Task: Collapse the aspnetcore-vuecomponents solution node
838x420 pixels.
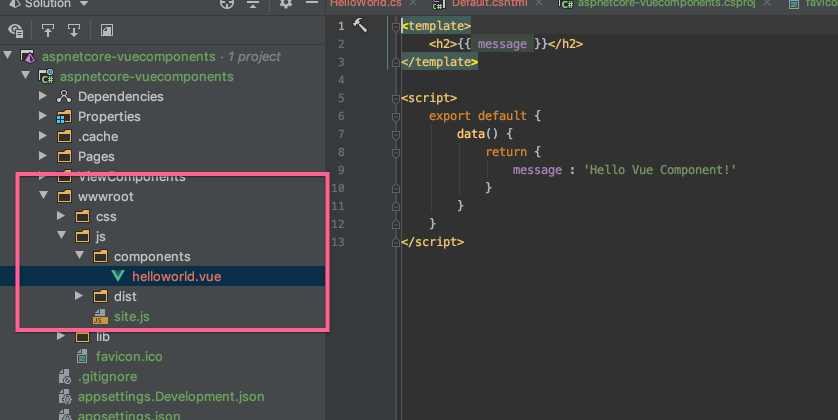Action: click(8, 55)
